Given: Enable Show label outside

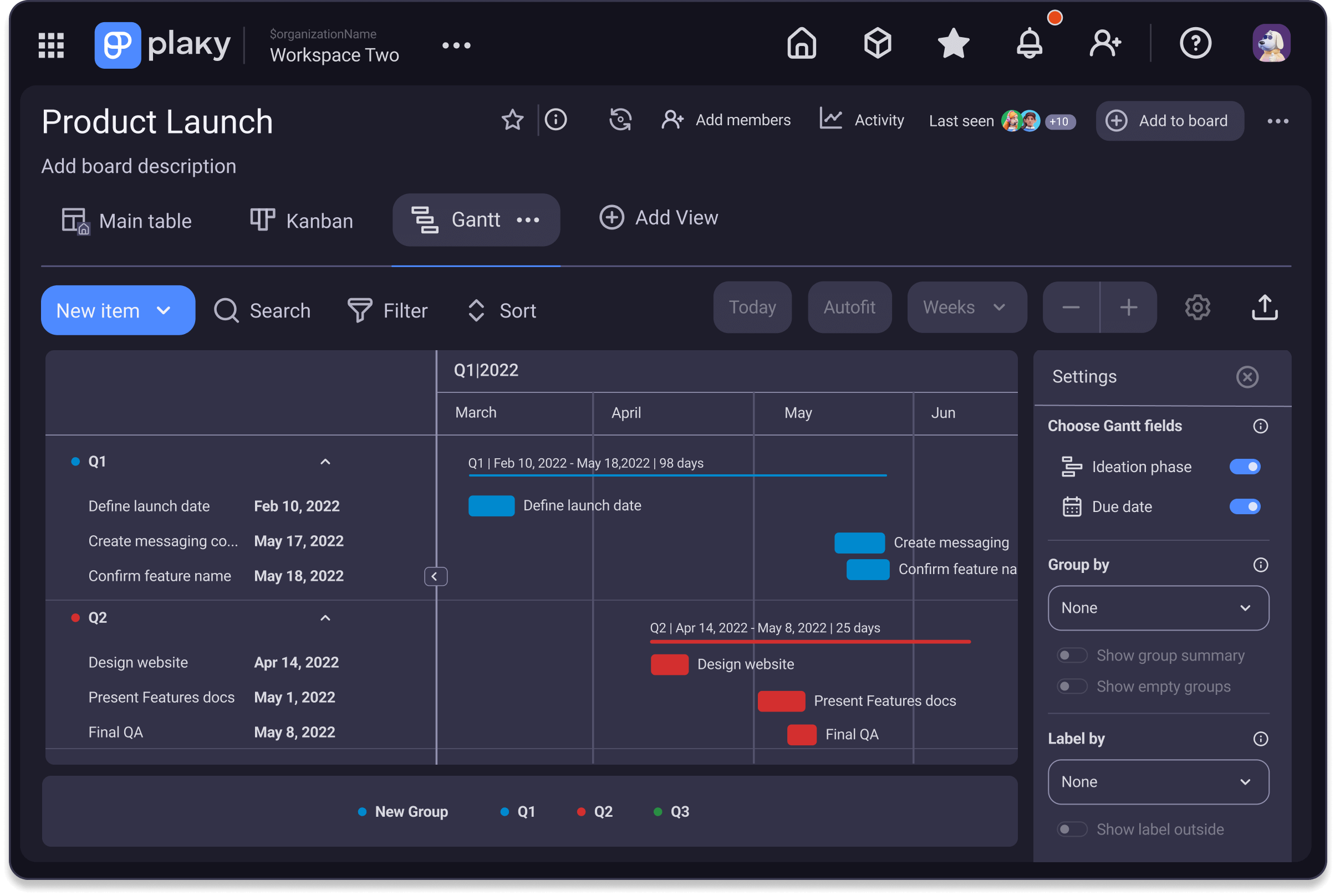Looking at the screenshot, I should coord(1072,829).
